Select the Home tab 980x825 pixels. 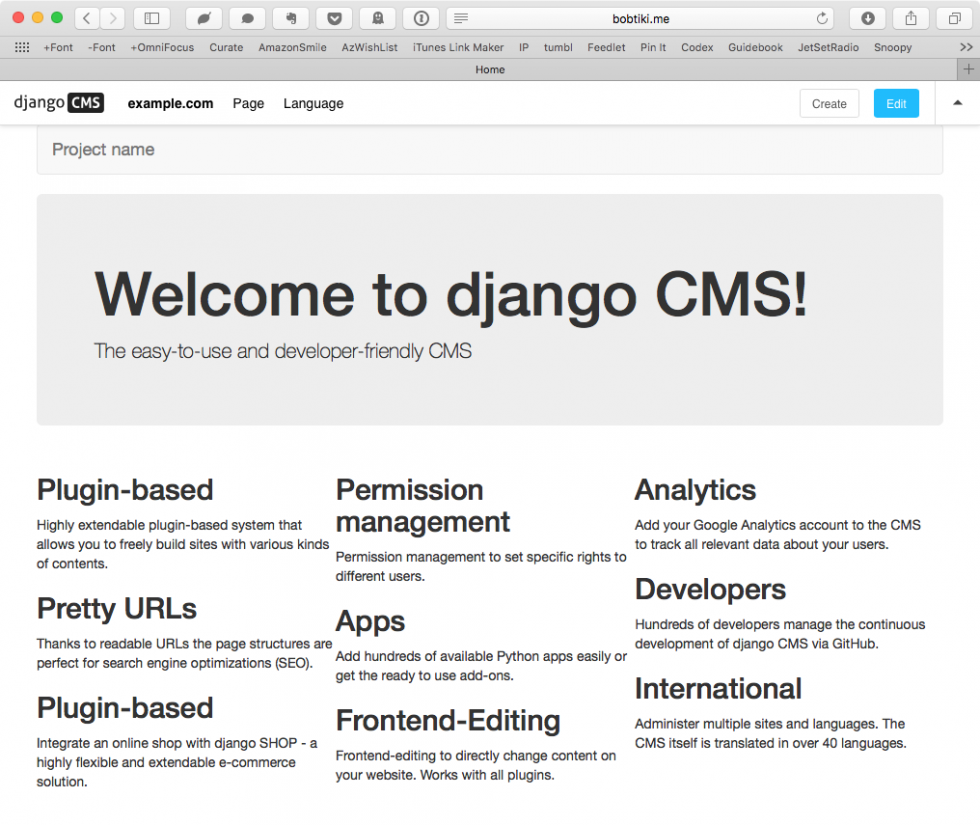(x=490, y=69)
